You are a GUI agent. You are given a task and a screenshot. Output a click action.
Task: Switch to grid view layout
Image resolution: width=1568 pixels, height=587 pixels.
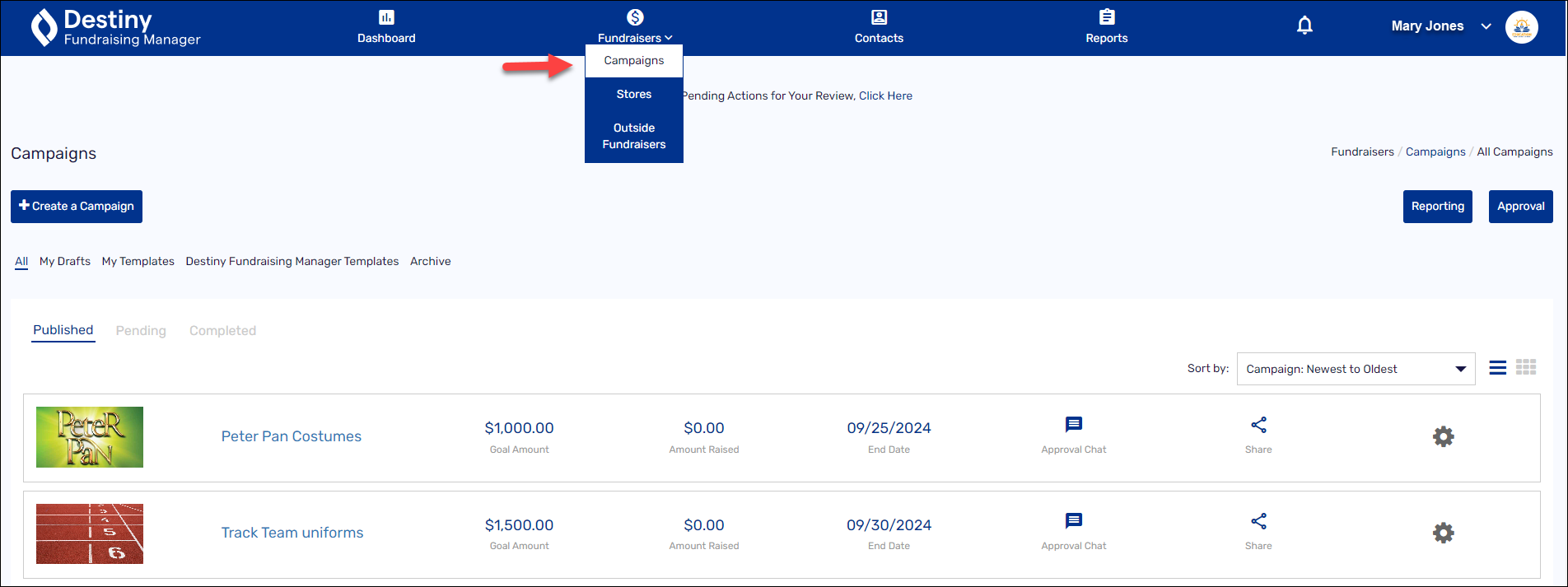click(1525, 368)
